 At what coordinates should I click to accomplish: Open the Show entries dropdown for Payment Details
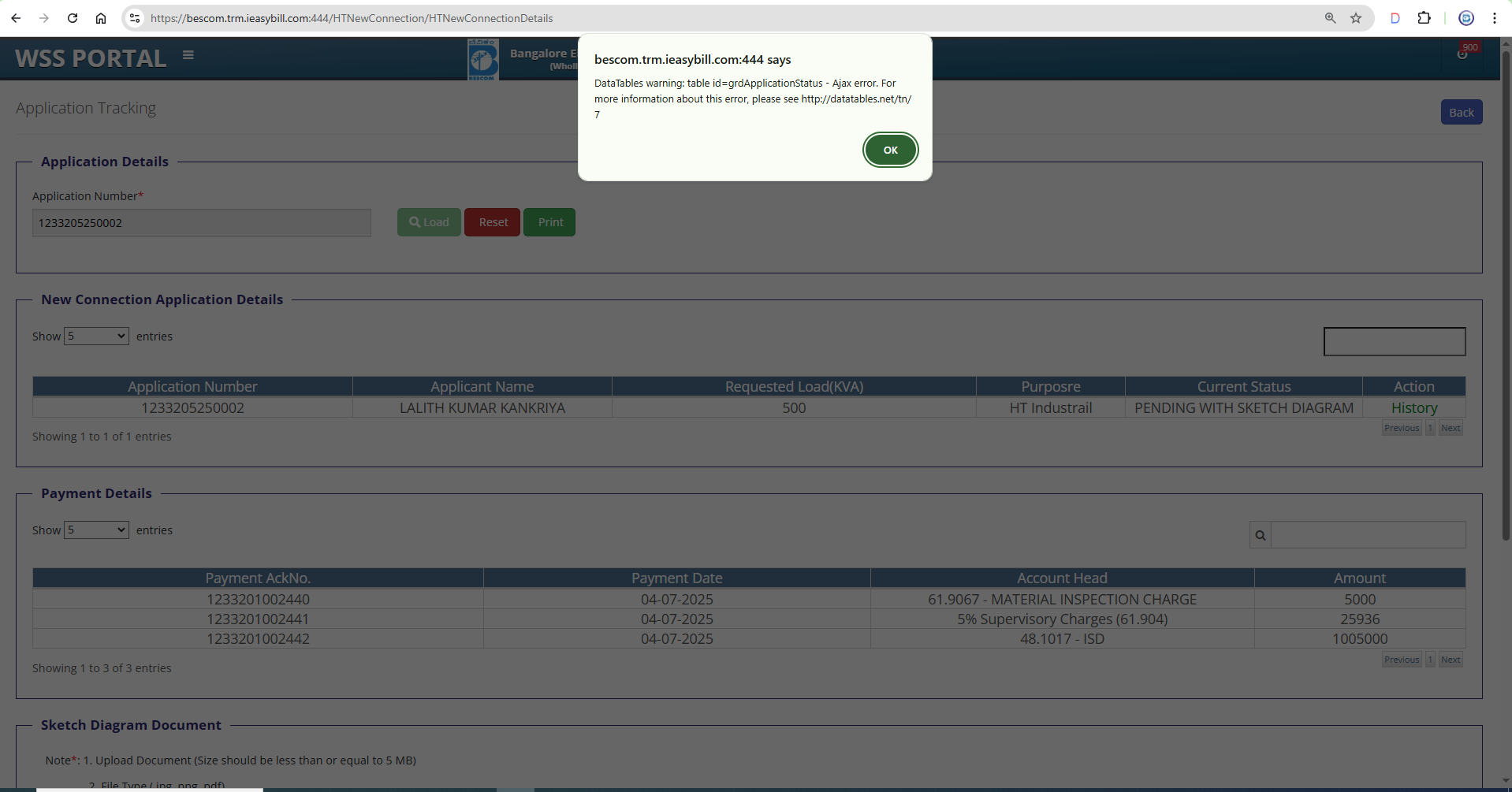96,530
